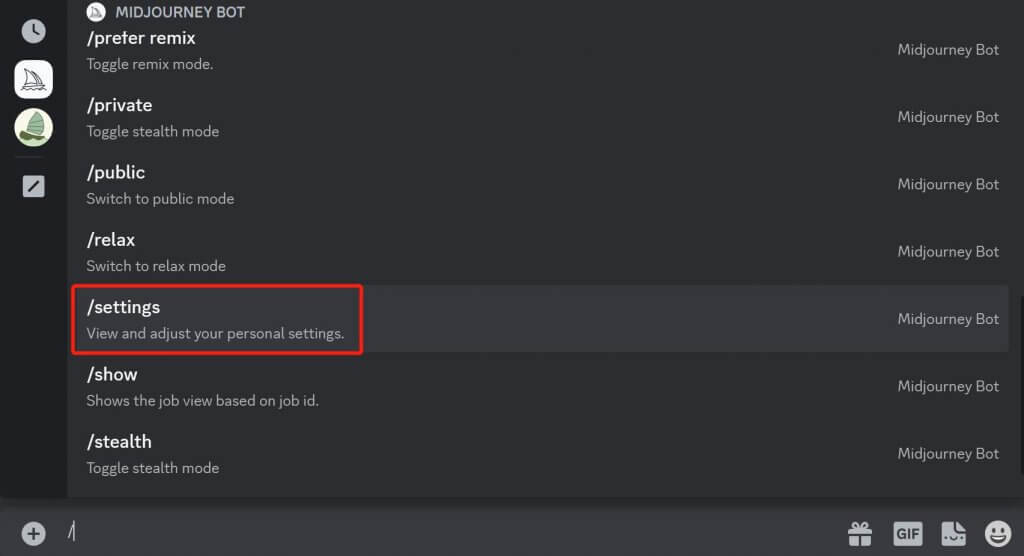
Task: Open the emoji picker smiley
Action: pos(997,534)
